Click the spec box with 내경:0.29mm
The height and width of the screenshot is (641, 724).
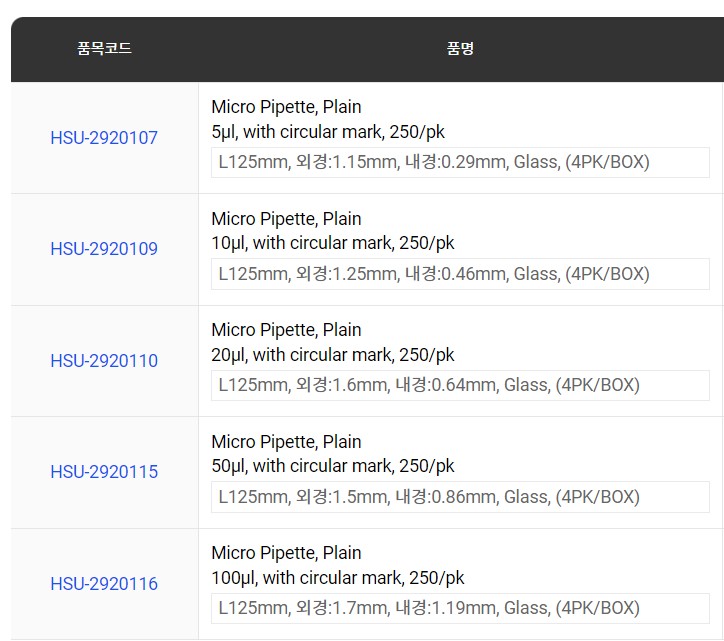pyautogui.click(x=460, y=162)
